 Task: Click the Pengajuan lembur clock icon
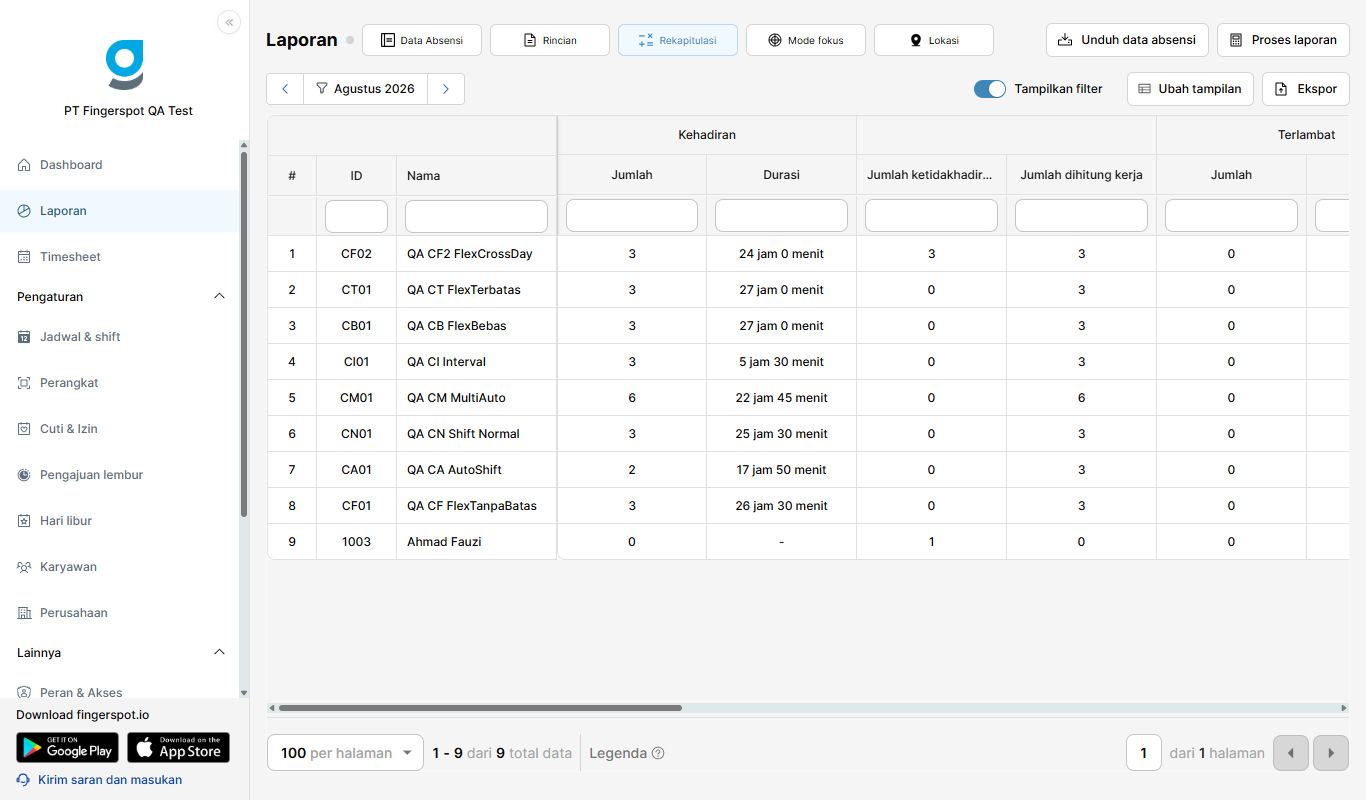(25, 475)
